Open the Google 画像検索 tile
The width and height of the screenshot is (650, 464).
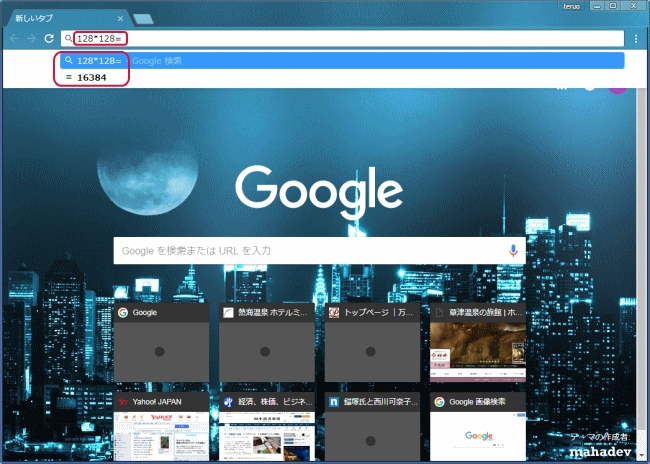click(478, 427)
